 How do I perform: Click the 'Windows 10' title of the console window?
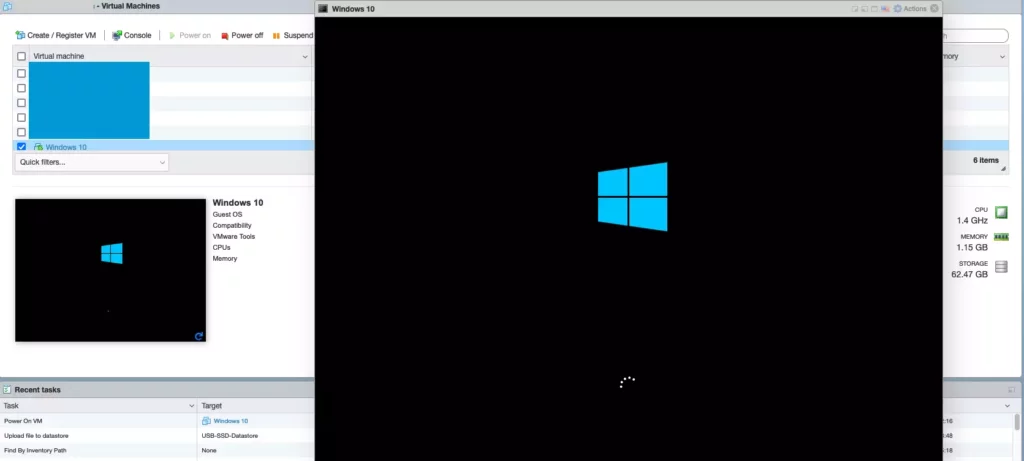point(353,8)
